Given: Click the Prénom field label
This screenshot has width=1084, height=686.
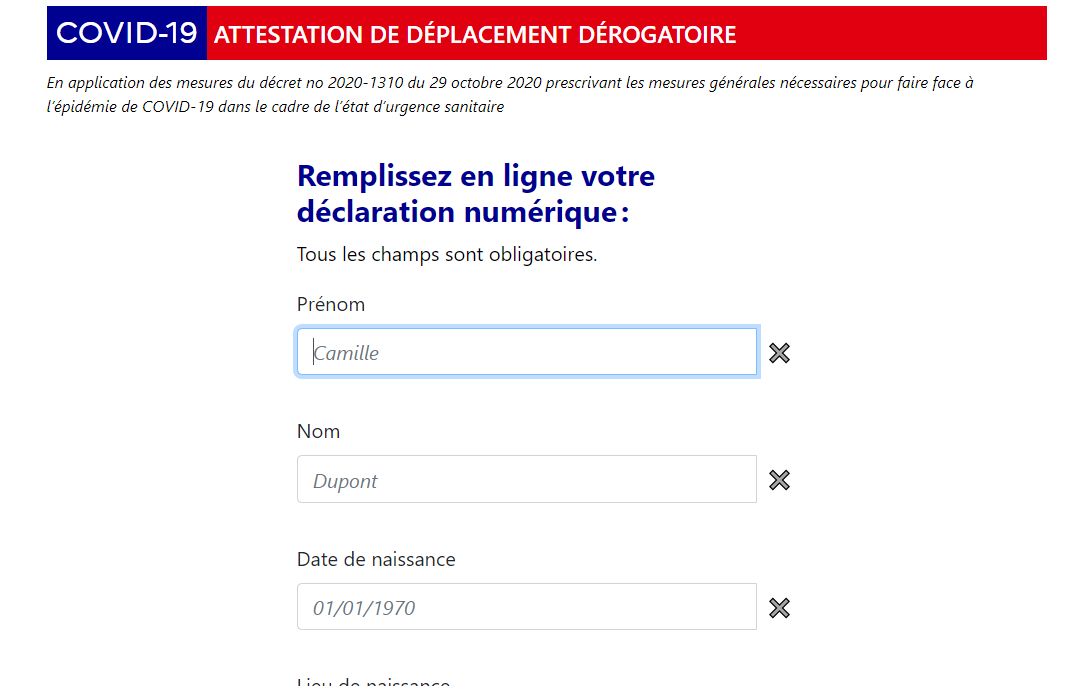Looking at the screenshot, I should [x=331, y=304].
